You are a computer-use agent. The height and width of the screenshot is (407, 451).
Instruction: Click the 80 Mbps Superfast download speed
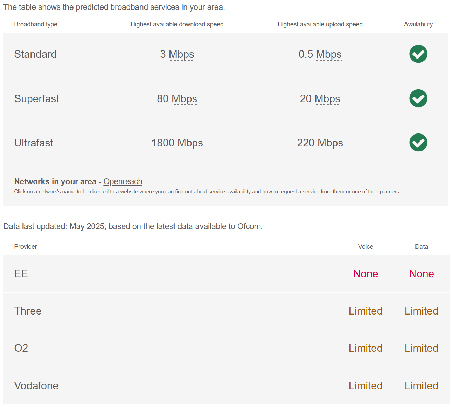point(177,99)
